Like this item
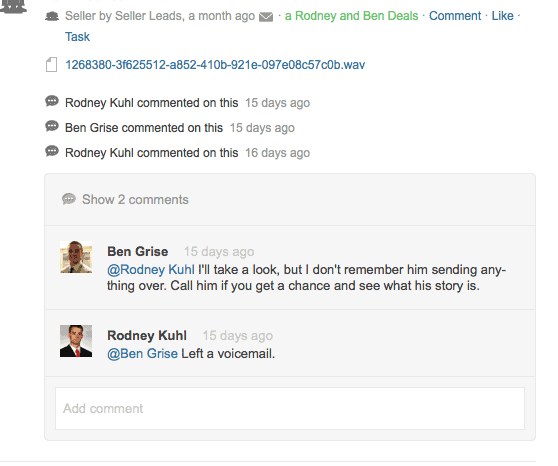 pyautogui.click(x=502, y=16)
